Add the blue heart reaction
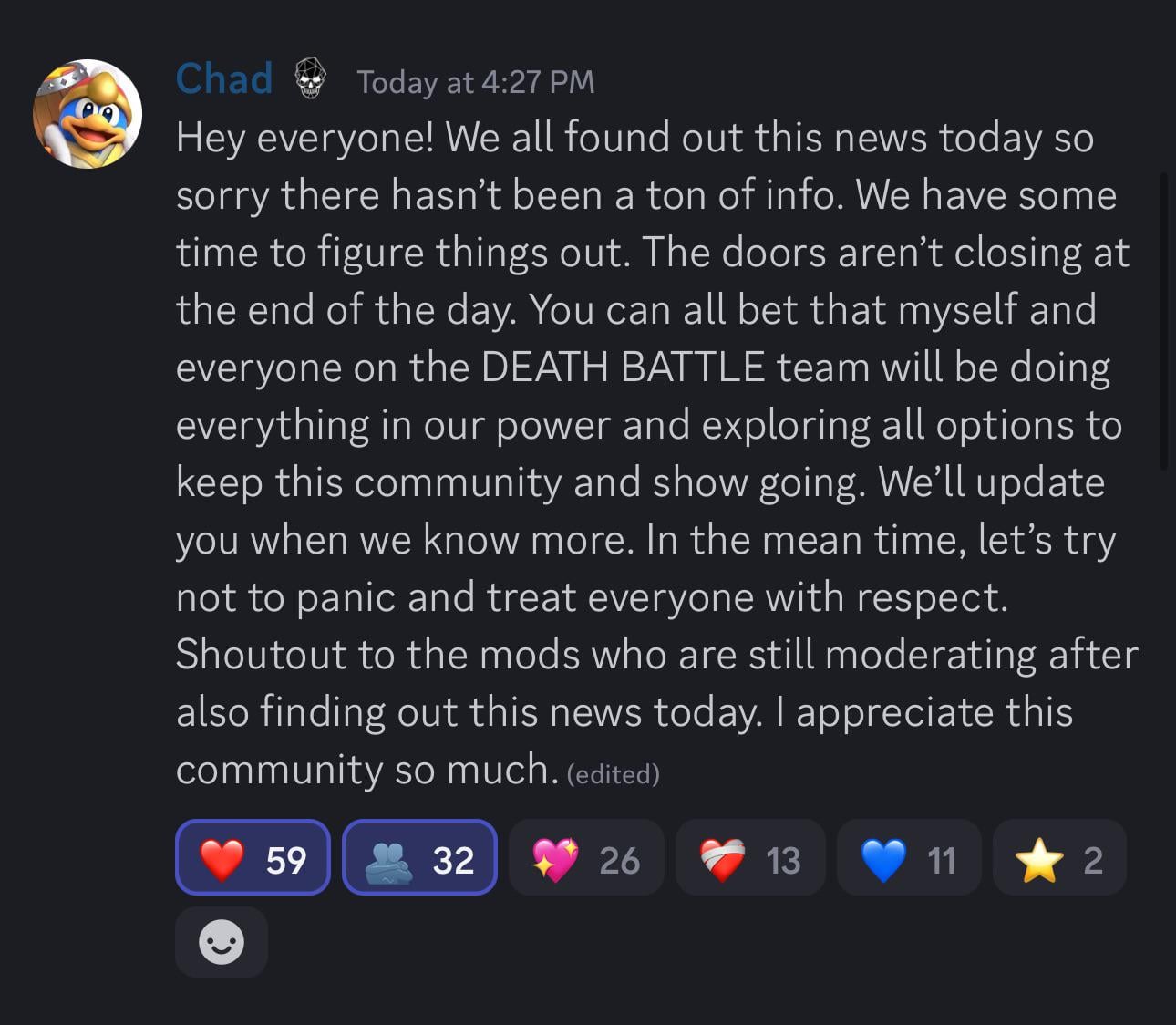Screen dimensions: 1176x1025 pos(909,857)
